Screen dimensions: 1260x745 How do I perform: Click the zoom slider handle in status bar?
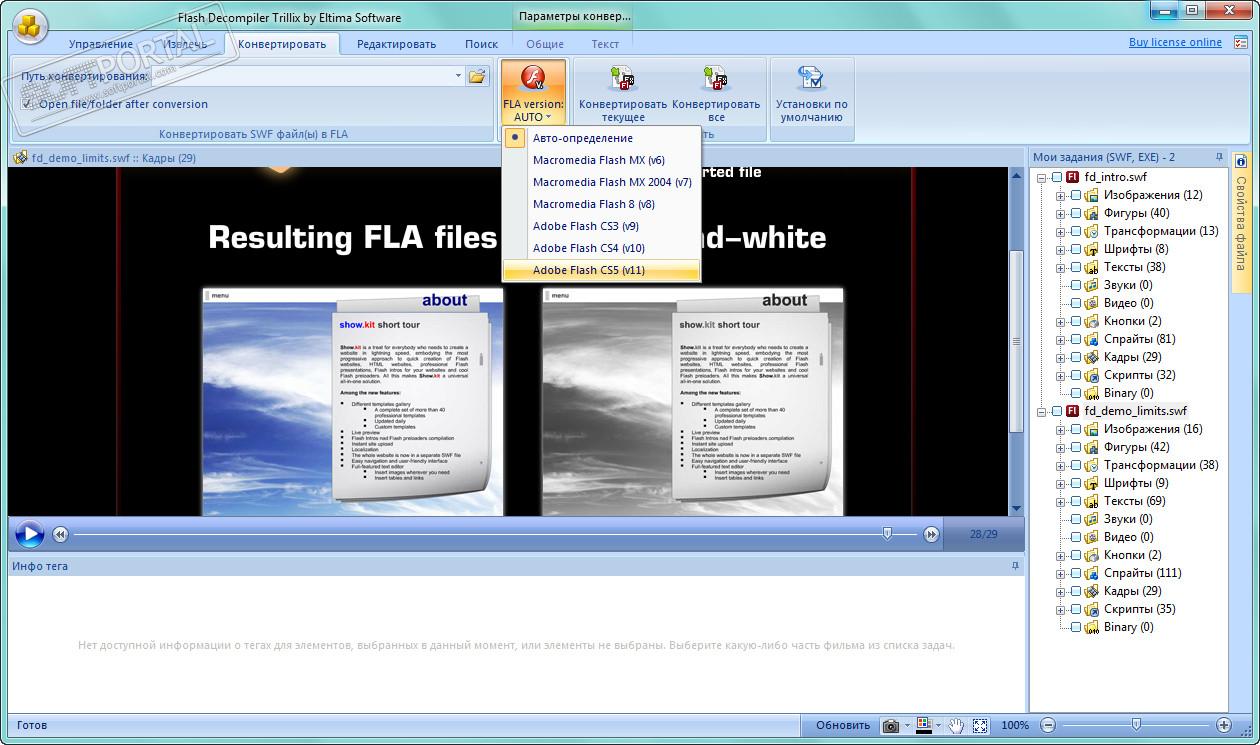1136,724
